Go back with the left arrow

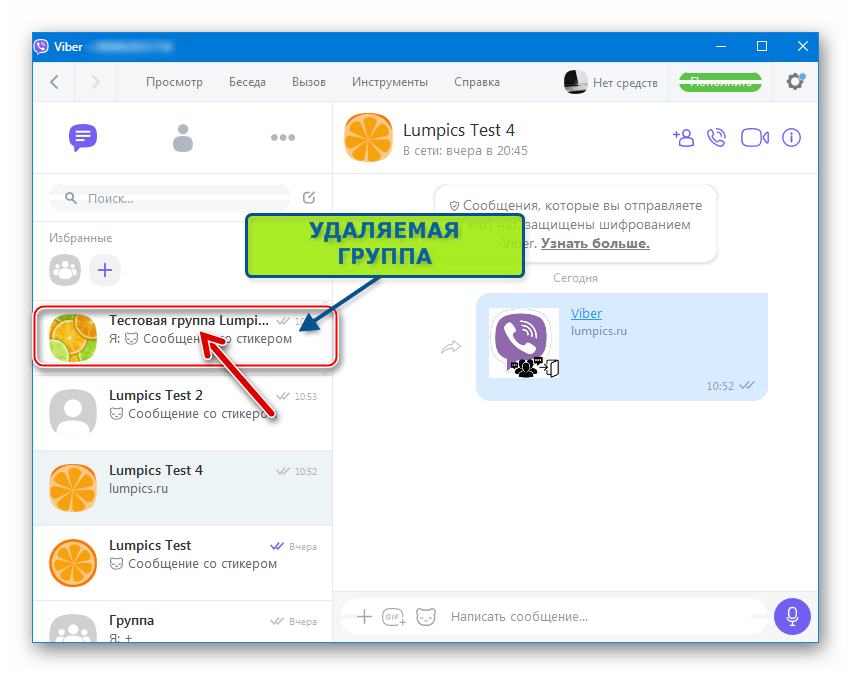click(x=54, y=82)
